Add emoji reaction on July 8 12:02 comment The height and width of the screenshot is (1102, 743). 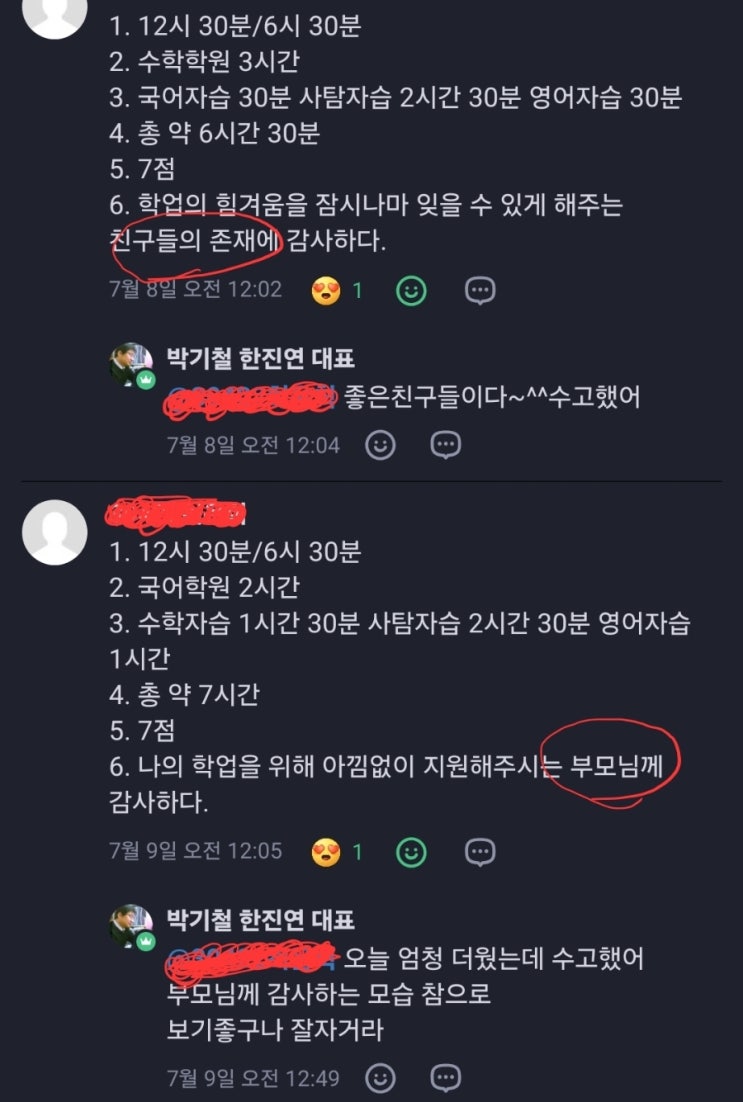point(411,290)
